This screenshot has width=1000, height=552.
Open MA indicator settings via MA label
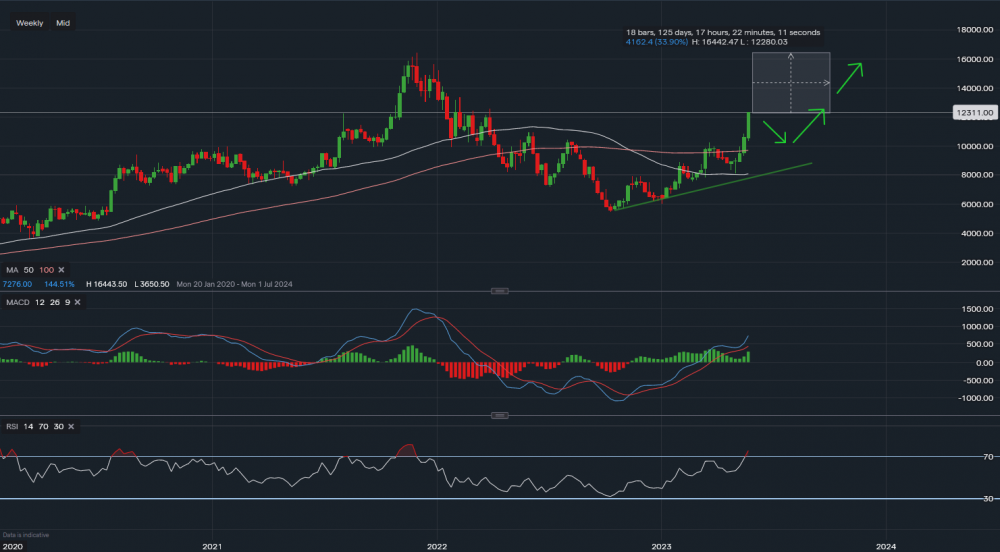tap(10, 270)
